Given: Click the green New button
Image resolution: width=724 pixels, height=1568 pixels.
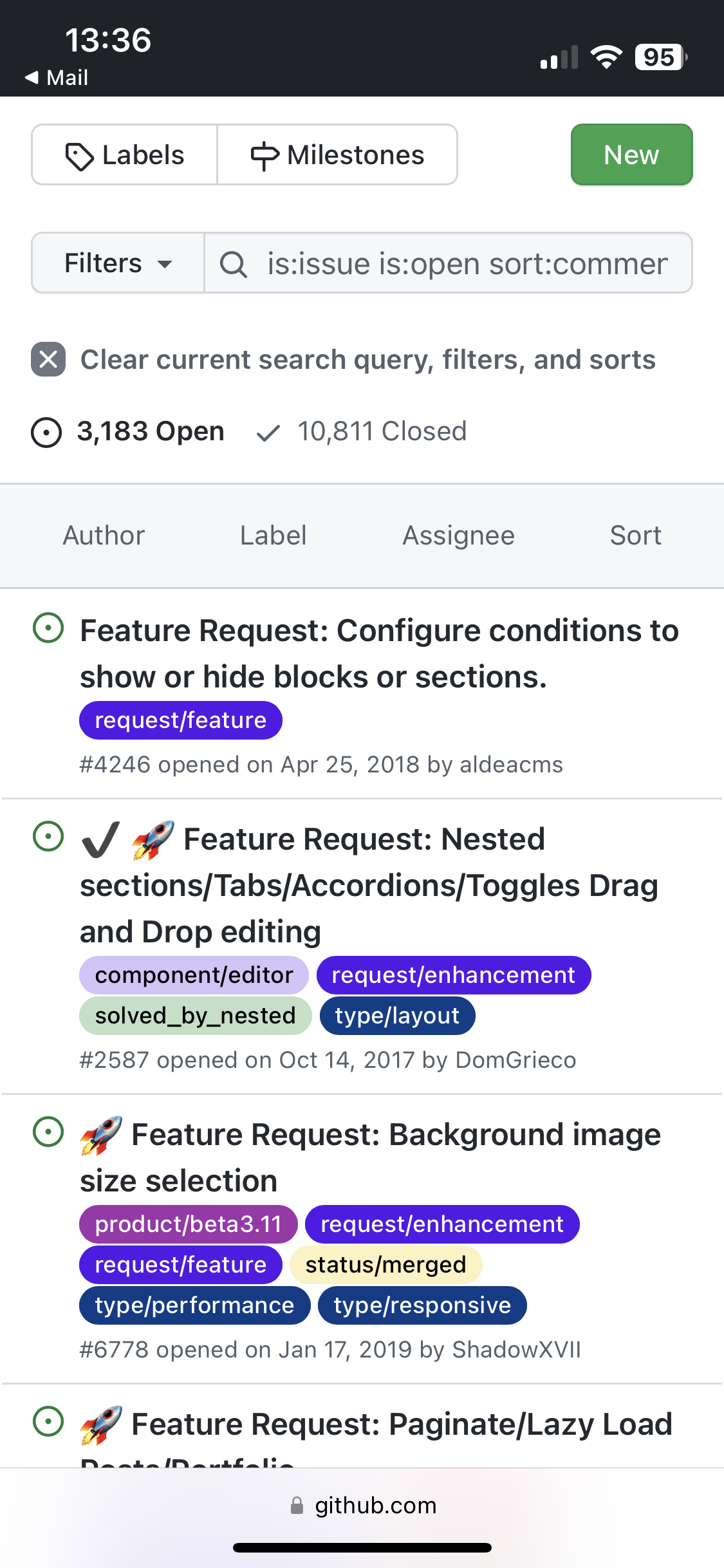Looking at the screenshot, I should 631,154.
